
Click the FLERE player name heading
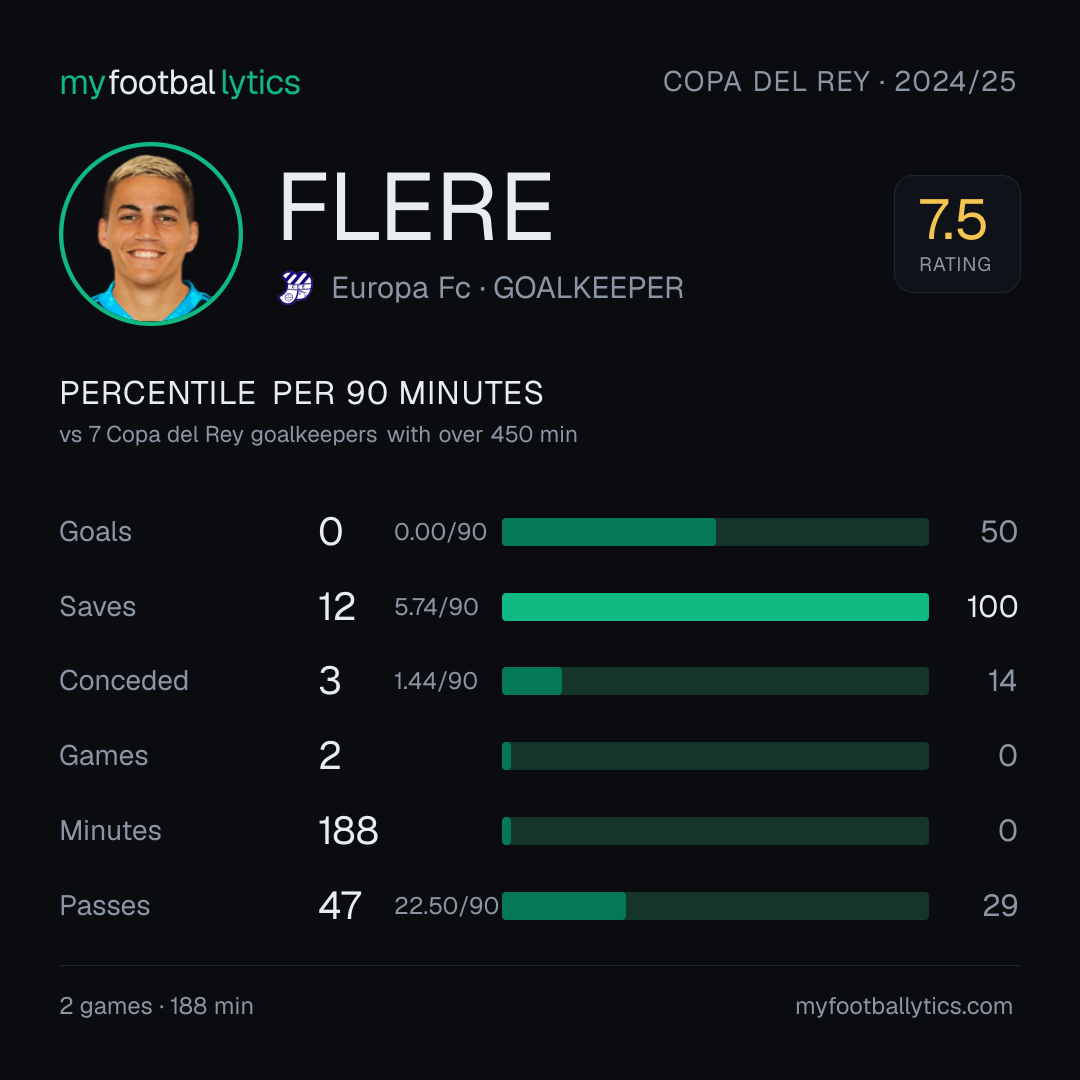(415, 207)
